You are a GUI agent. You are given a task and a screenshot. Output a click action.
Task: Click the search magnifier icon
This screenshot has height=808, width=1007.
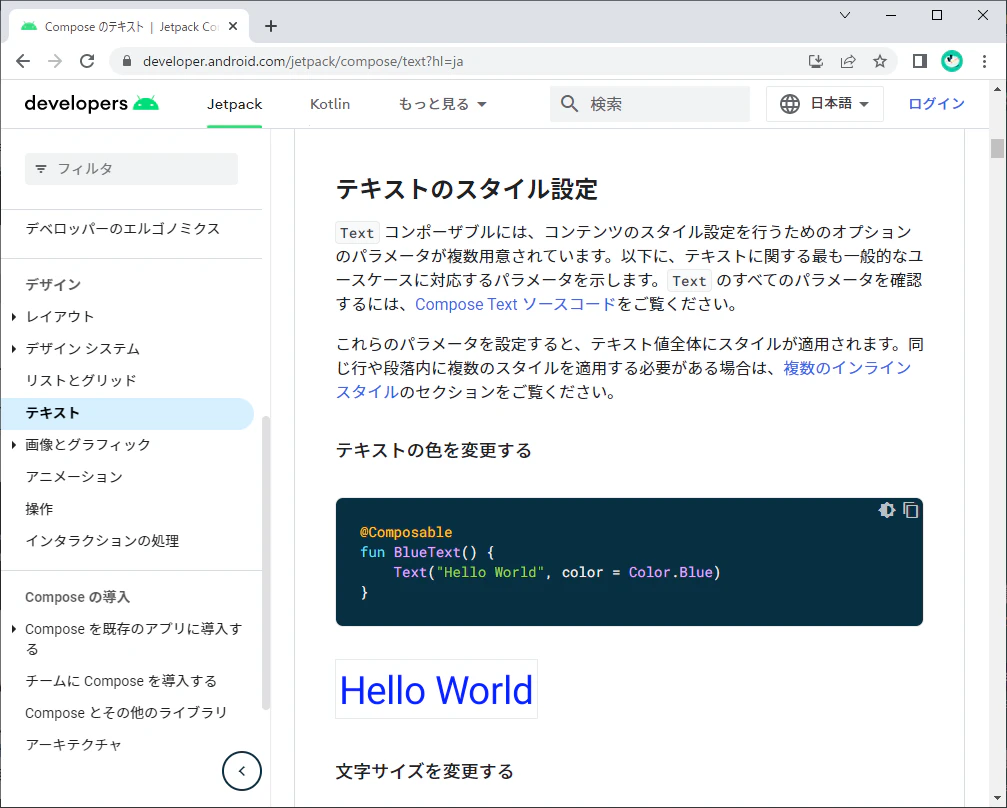coord(569,103)
